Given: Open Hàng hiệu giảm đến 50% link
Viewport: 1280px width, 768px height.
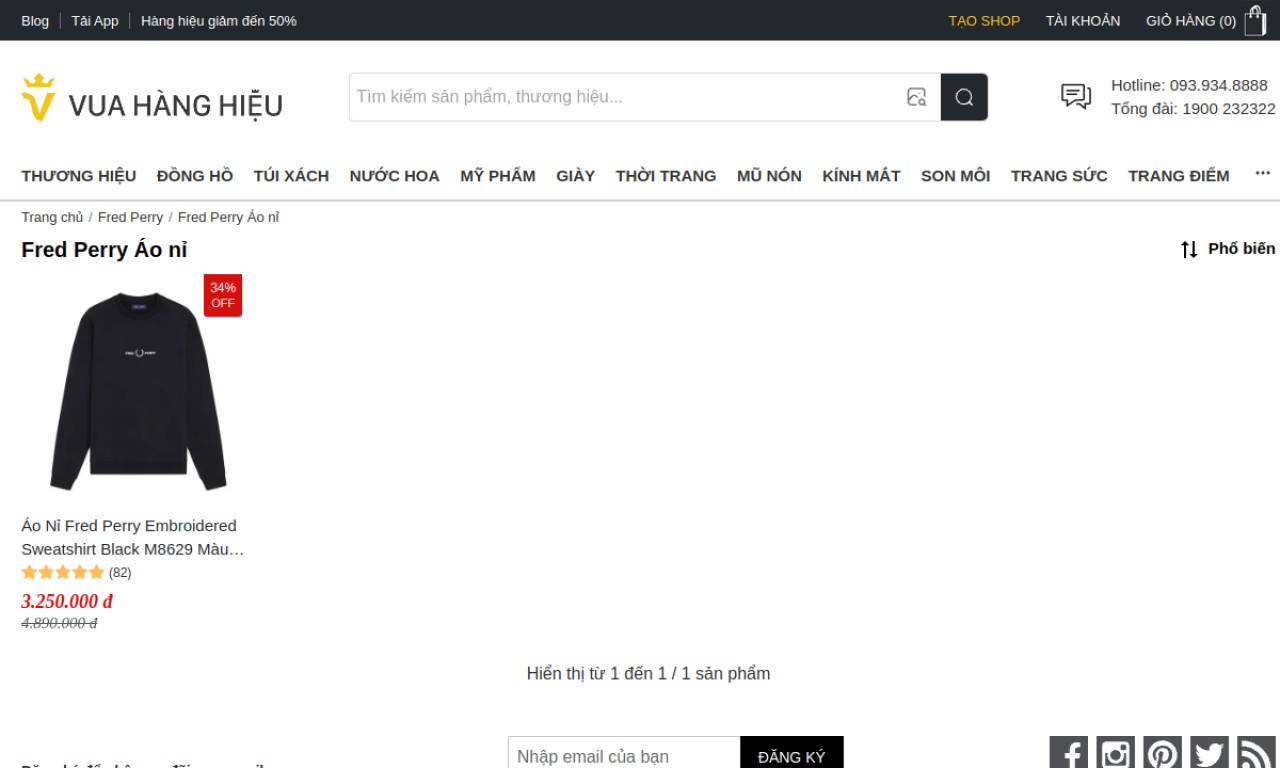Looking at the screenshot, I should coord(219,21).
